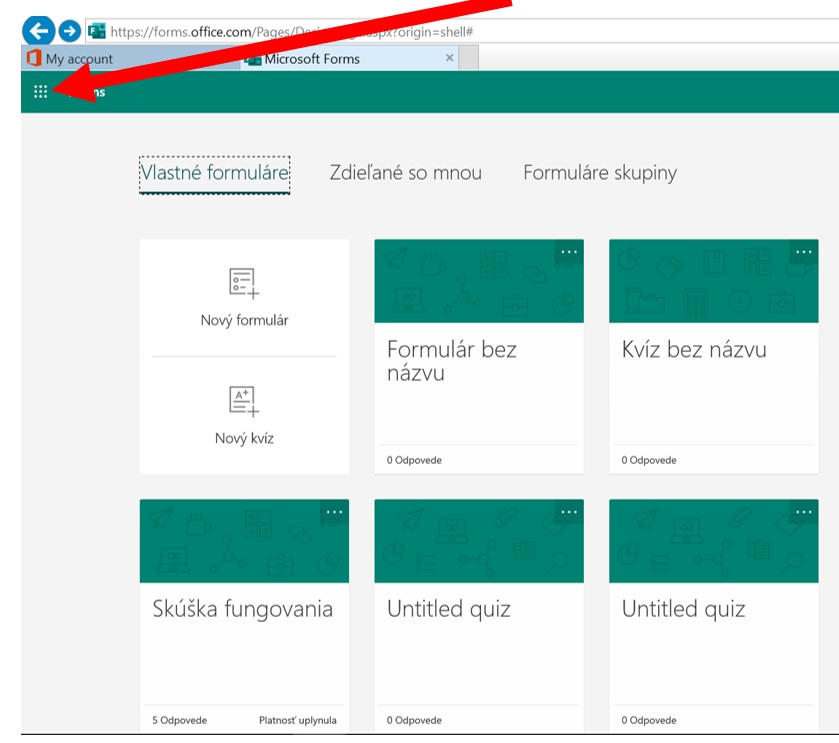Click the Office icon on My account tab
839x743 pixels.
33,59
